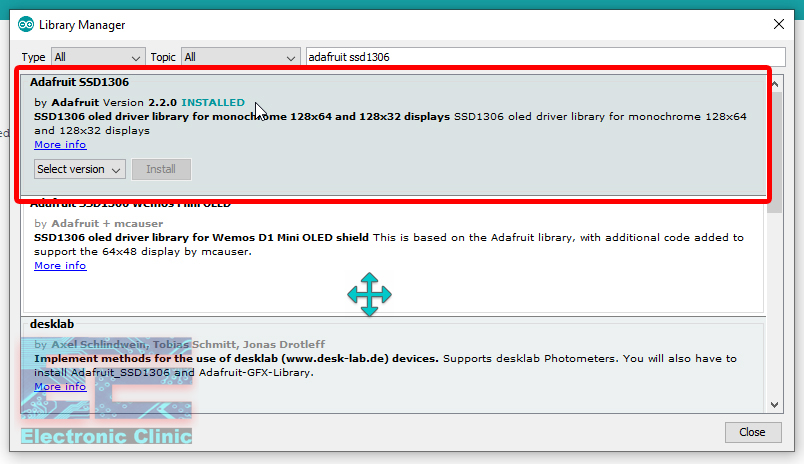Viewport: 804px width, 464px height.
Task: Click the scrollbar up arrow
Action: [x=775, y=84]
